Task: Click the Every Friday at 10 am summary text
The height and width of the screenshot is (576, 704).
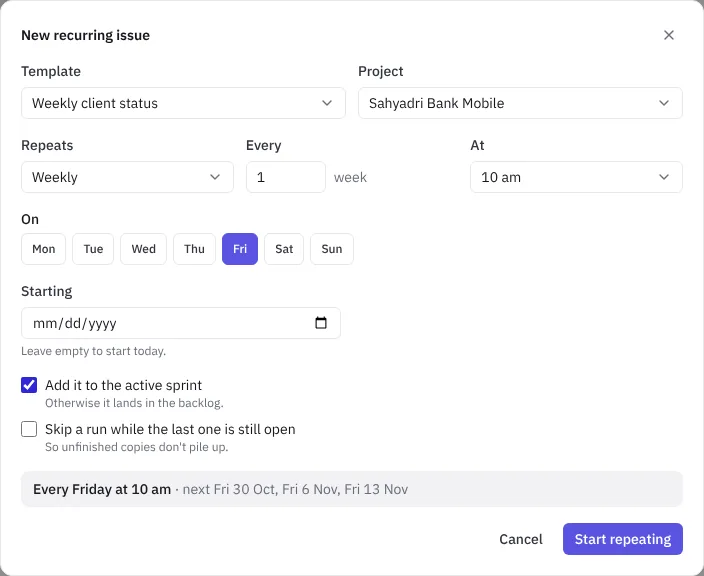Action: tap(102, 489)
